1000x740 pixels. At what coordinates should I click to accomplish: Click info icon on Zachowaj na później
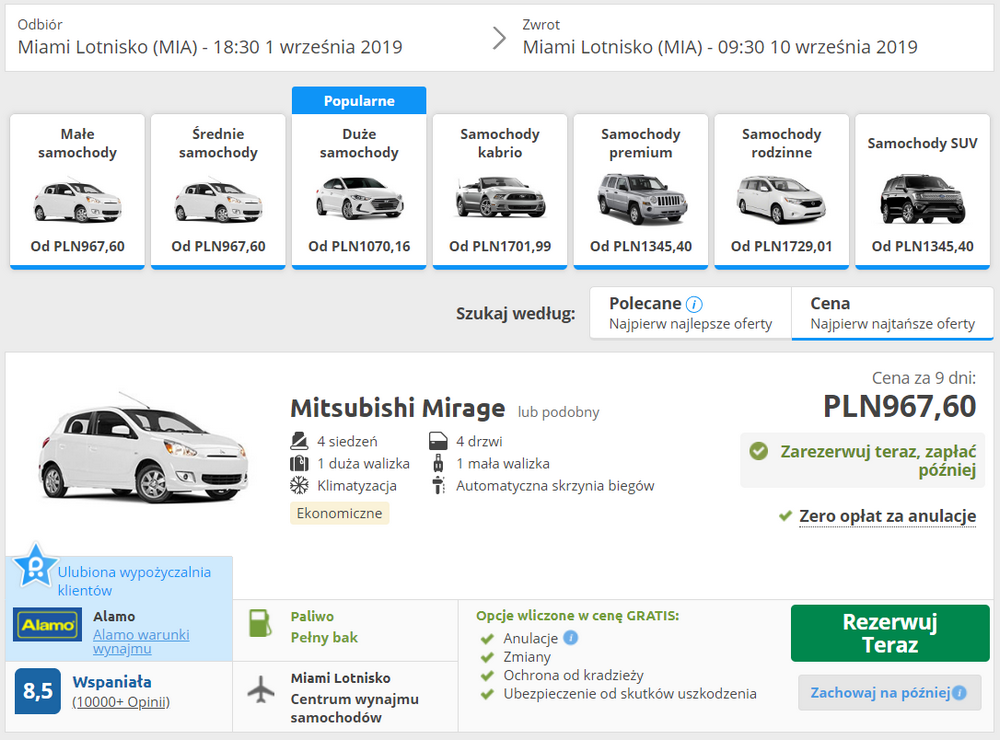[x=959, y=693]
